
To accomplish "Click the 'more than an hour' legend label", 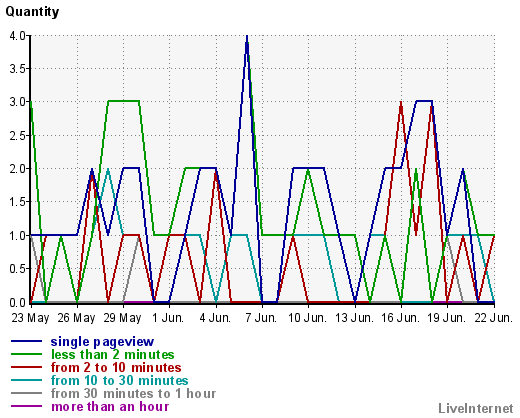I will [110, 407].
